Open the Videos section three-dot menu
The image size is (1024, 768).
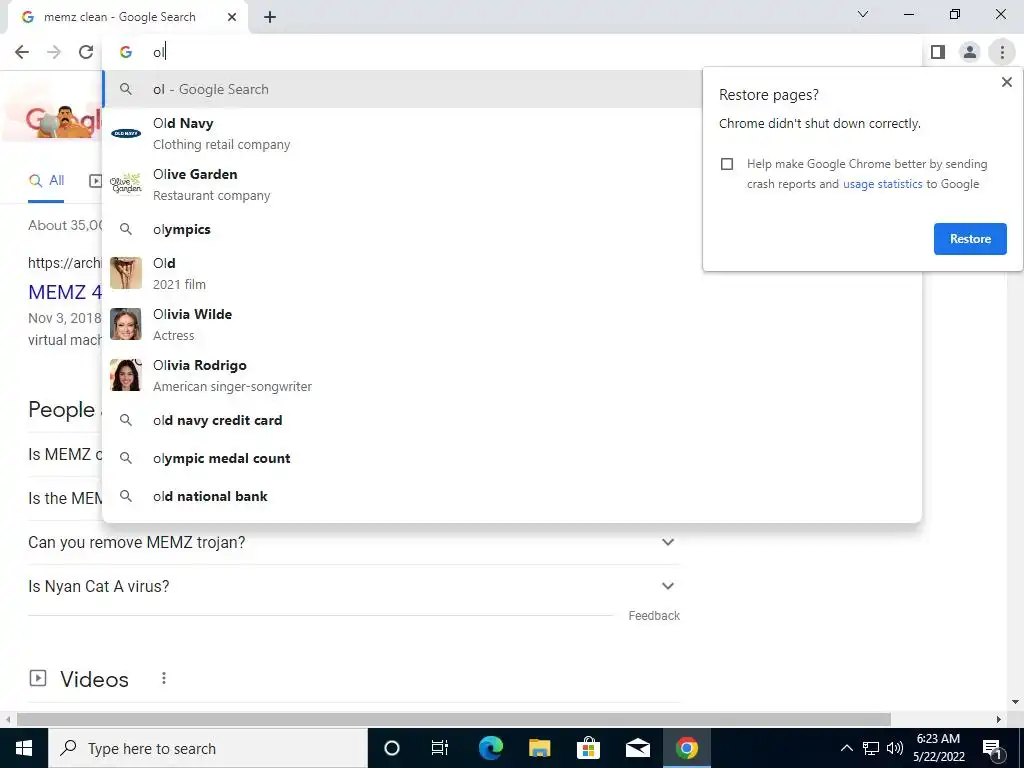164,679
